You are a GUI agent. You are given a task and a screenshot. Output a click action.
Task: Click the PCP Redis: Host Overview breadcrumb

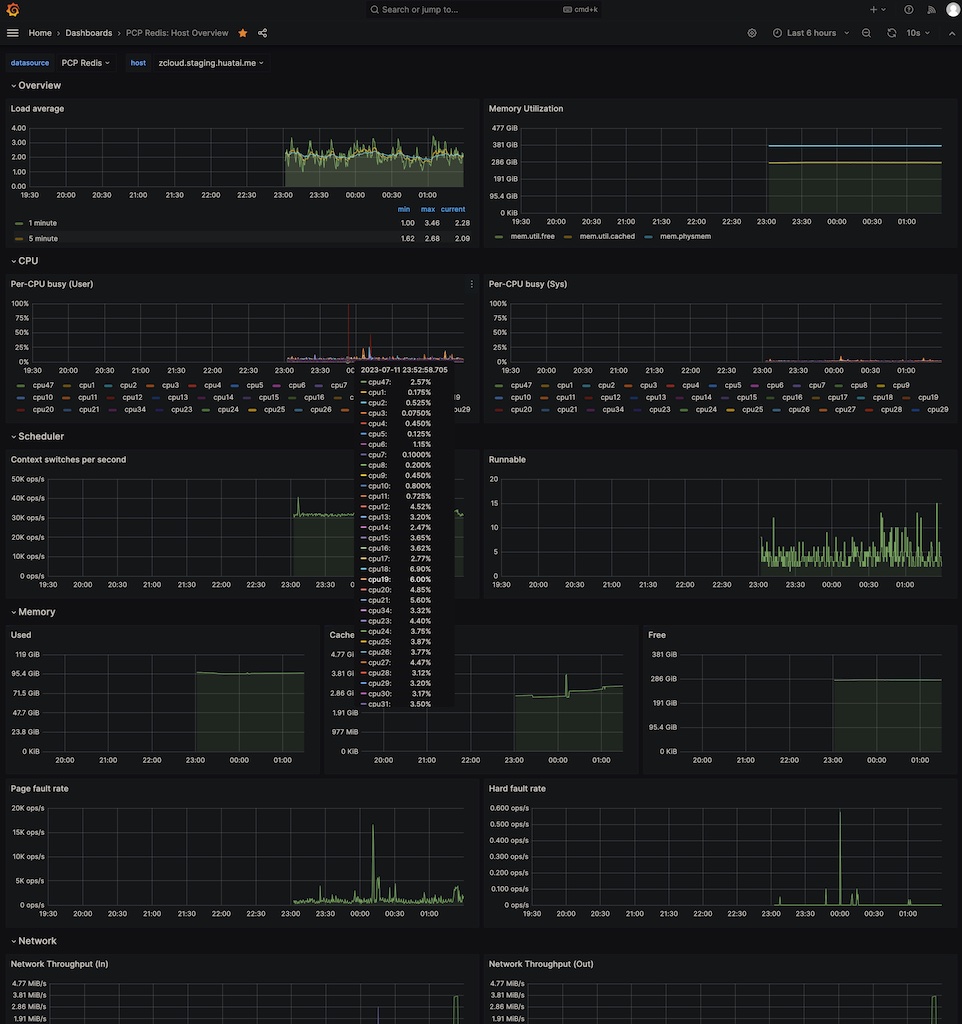[x=177, y=33]
